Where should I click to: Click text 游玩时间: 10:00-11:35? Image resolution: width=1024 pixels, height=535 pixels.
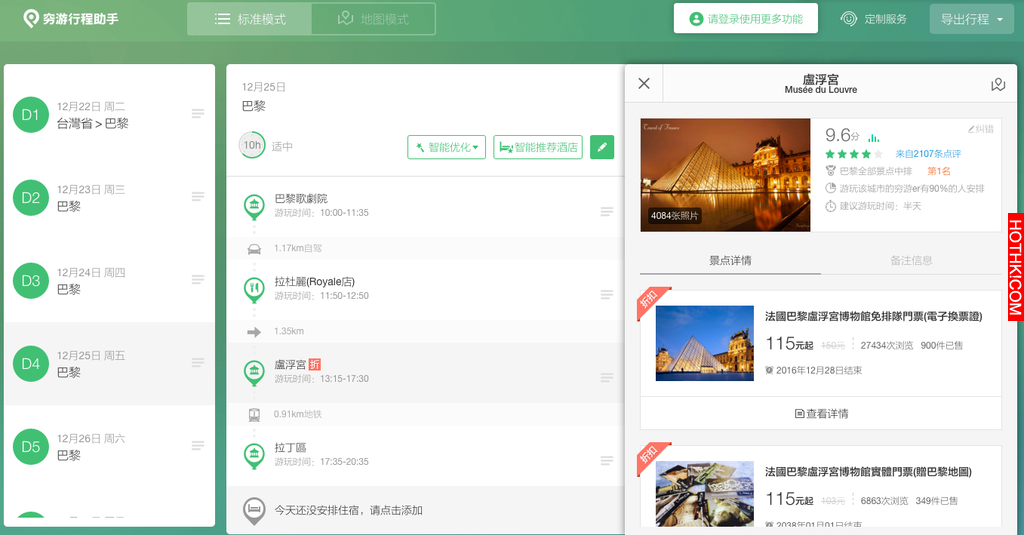pos(322,213)
